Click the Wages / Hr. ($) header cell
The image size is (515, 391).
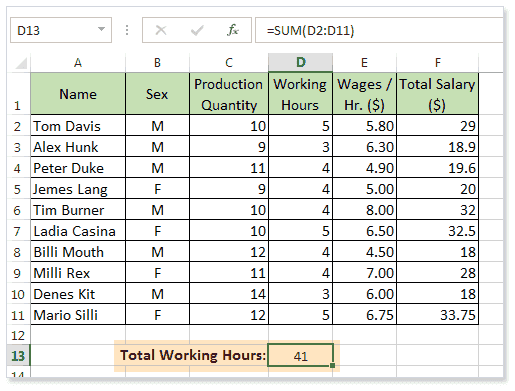(x=364, y=94)
